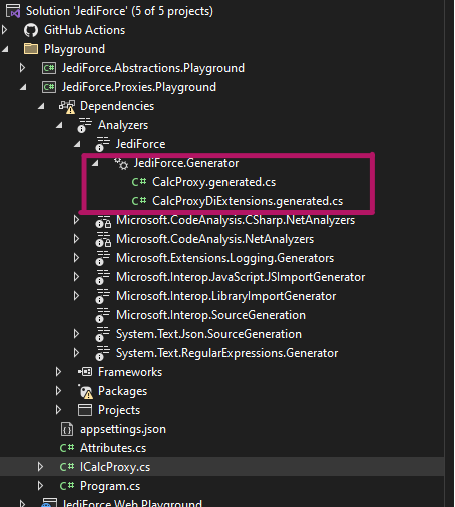Image resolution: width=455 pixels, height=507 pixels.
Task: Expand System.Text.RegularExpressions.Generator
Action: [76, 353]
